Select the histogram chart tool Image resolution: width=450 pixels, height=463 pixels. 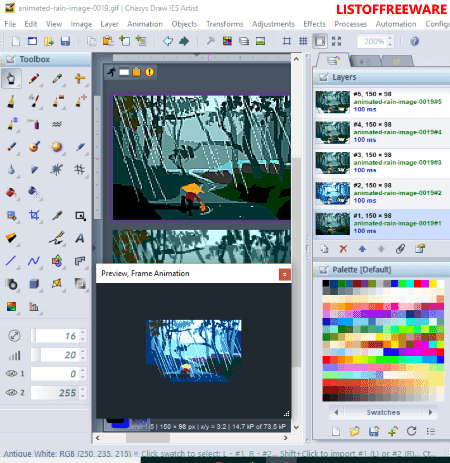click(34, 306)
